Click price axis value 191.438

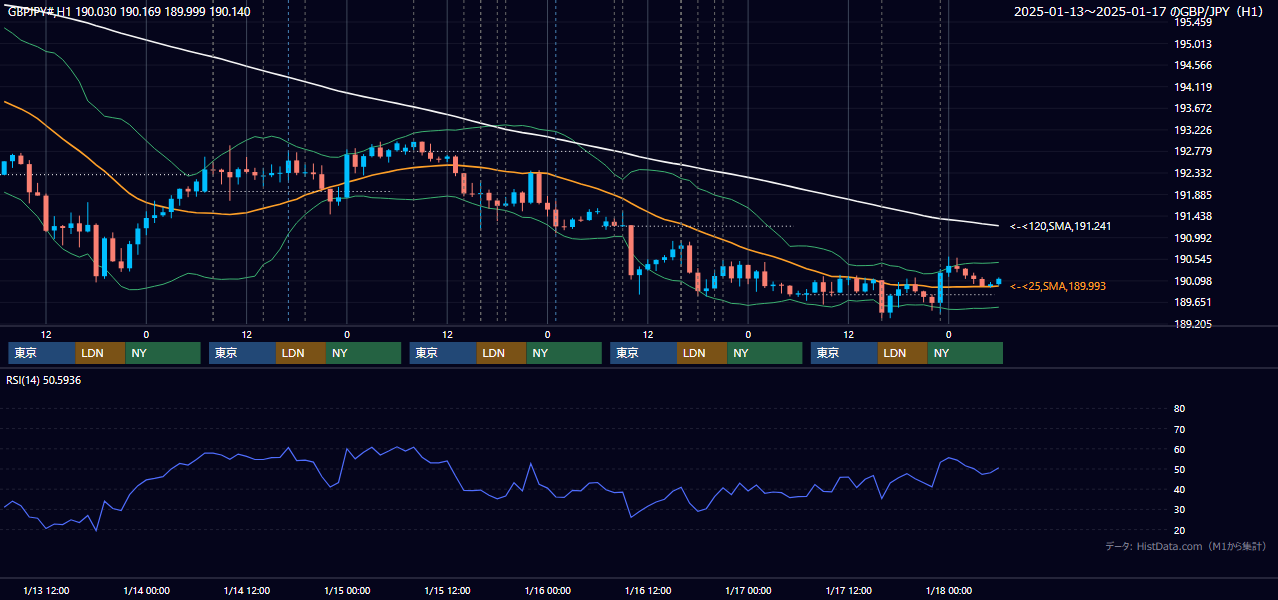point(1193,216)
